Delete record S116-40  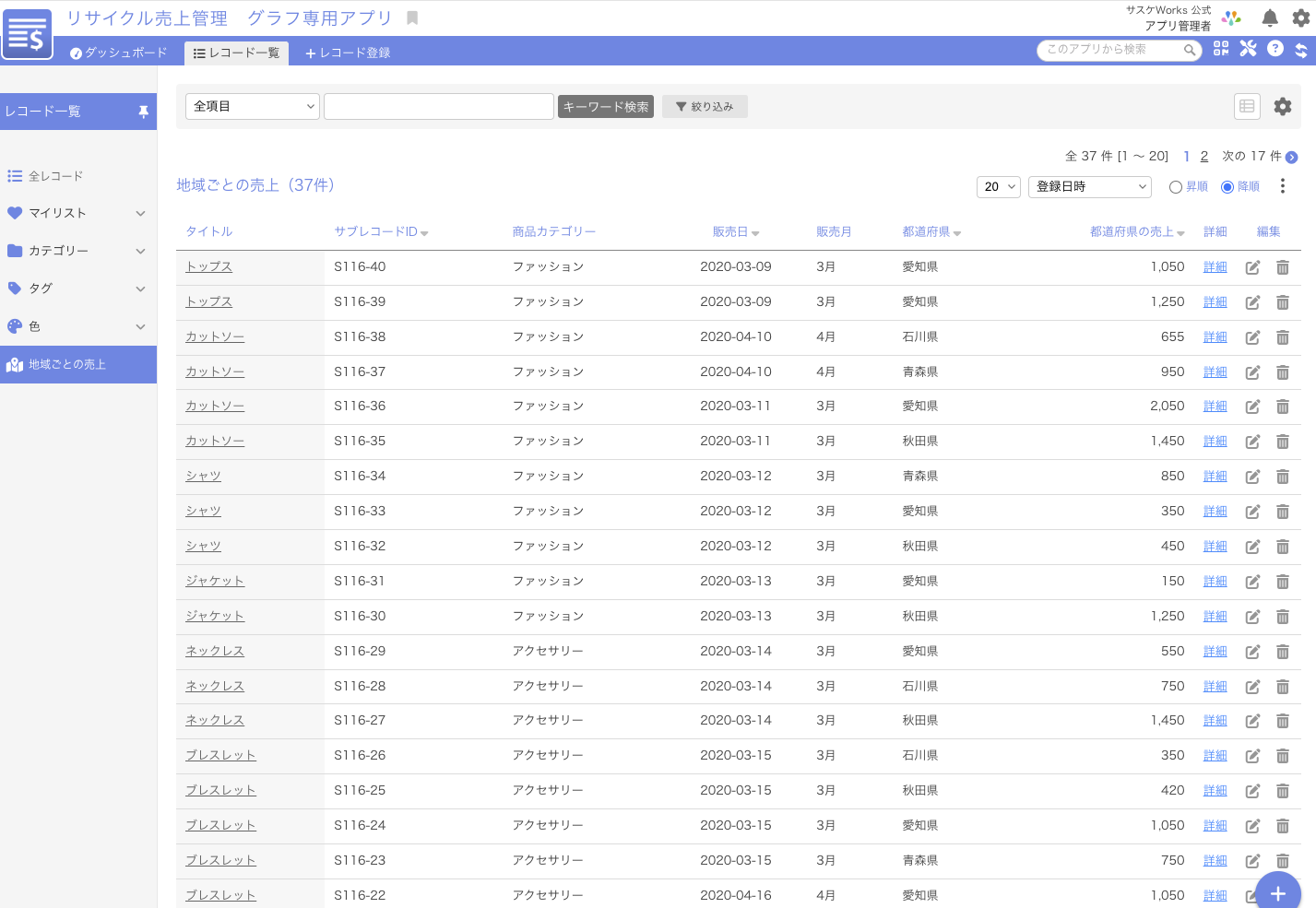(1283, 267)
